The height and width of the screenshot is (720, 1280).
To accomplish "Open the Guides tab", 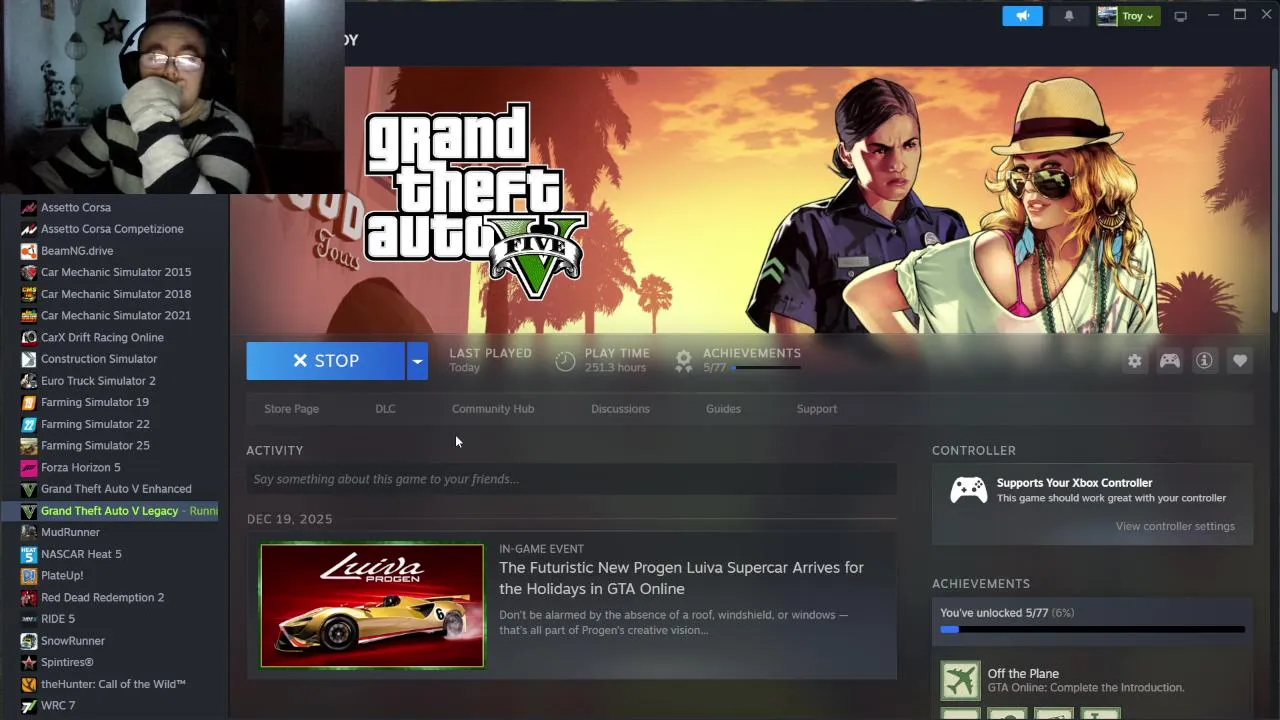I will pos(723,409).
